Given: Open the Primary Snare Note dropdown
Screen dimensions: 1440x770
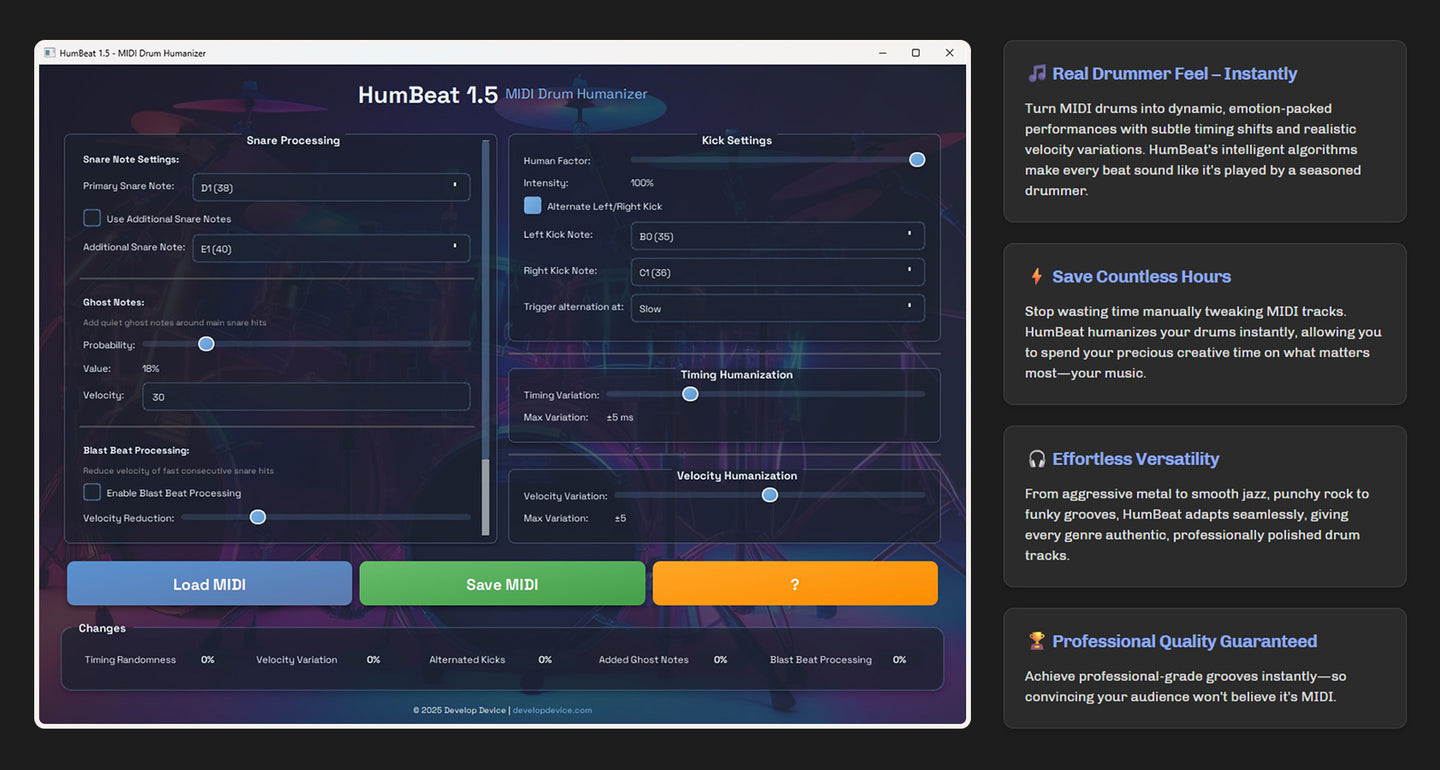Looking at the screenshot, I should point(331,187).
